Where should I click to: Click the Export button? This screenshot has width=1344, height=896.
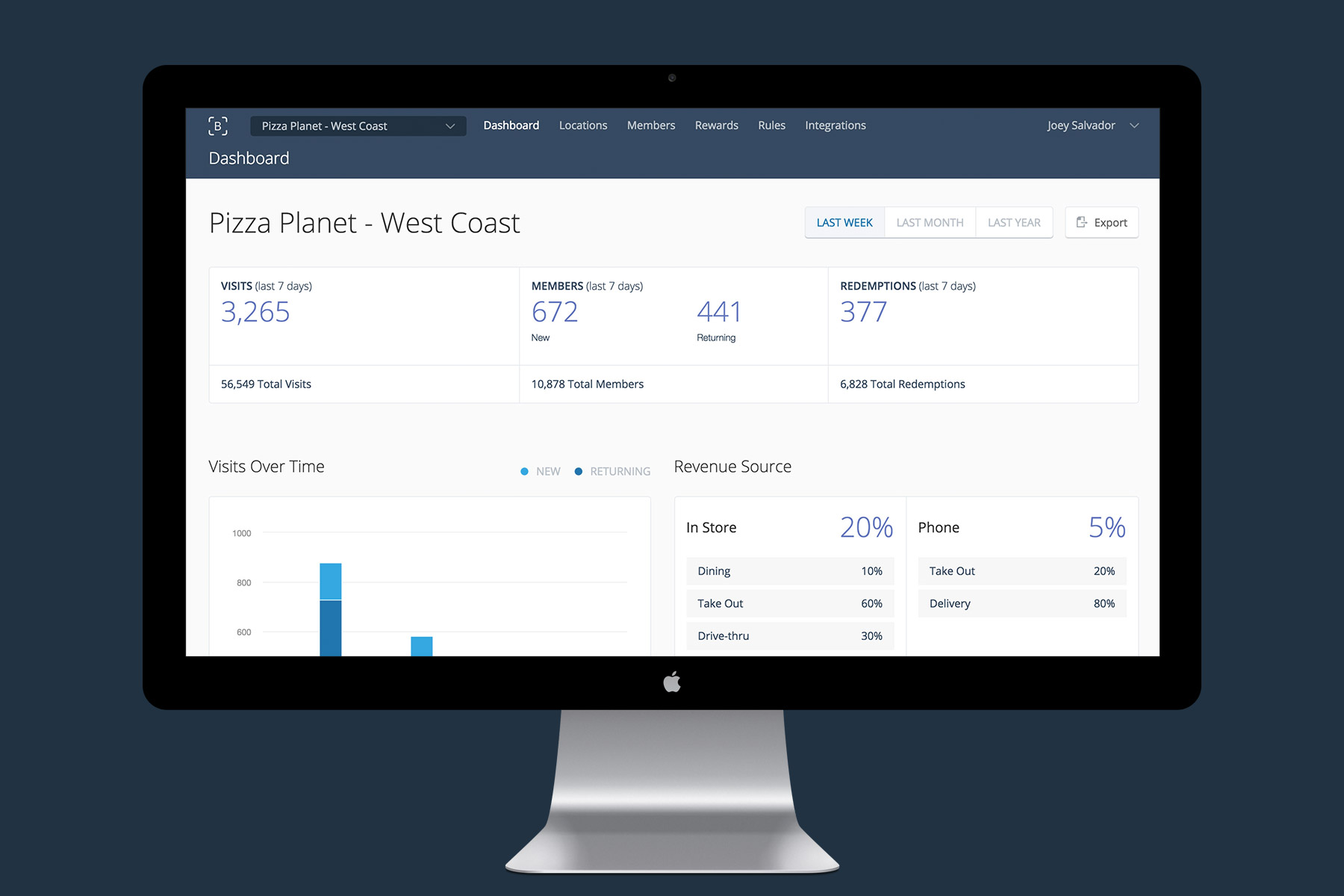(1101, 223)
